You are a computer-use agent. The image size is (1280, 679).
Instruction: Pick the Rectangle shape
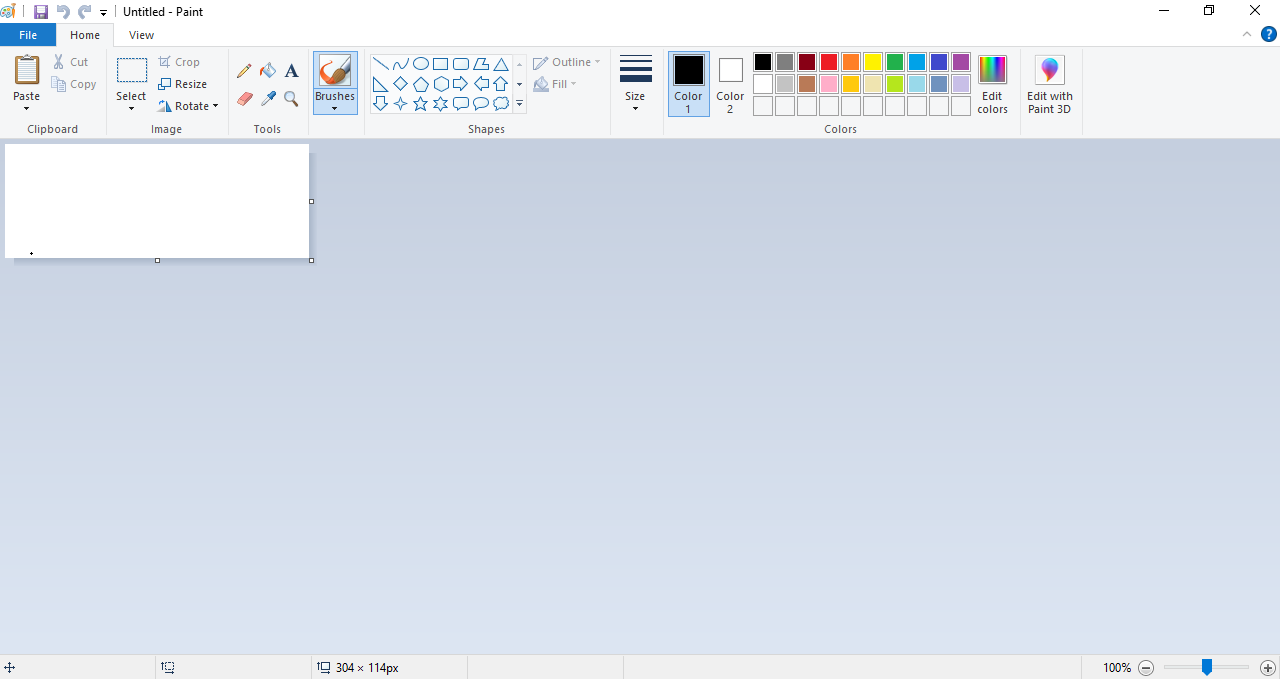[440, 64]
